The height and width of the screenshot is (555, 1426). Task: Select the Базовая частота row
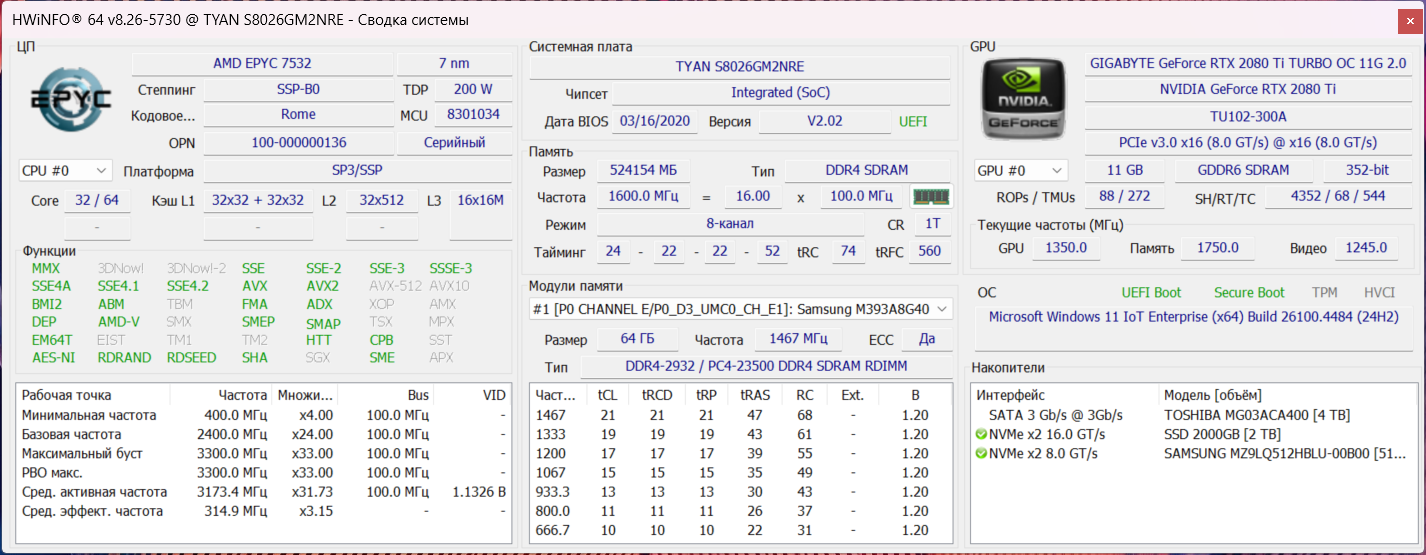pyautogui.click(x=72, y=434)
